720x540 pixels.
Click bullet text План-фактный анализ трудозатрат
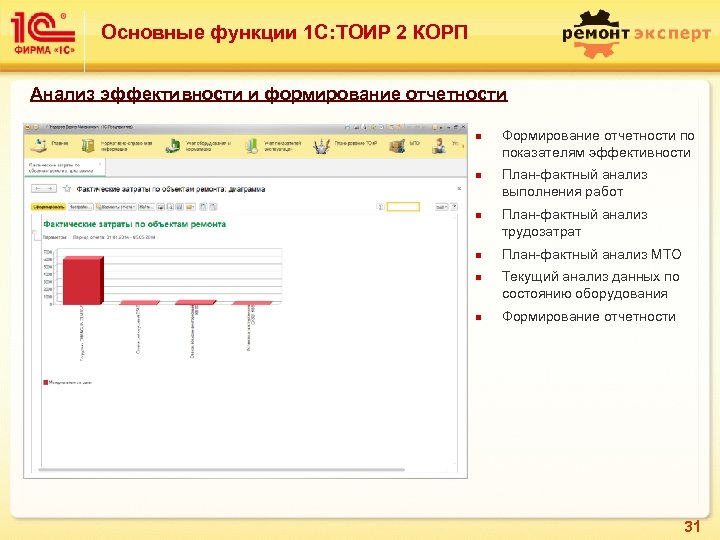[574, 223]
